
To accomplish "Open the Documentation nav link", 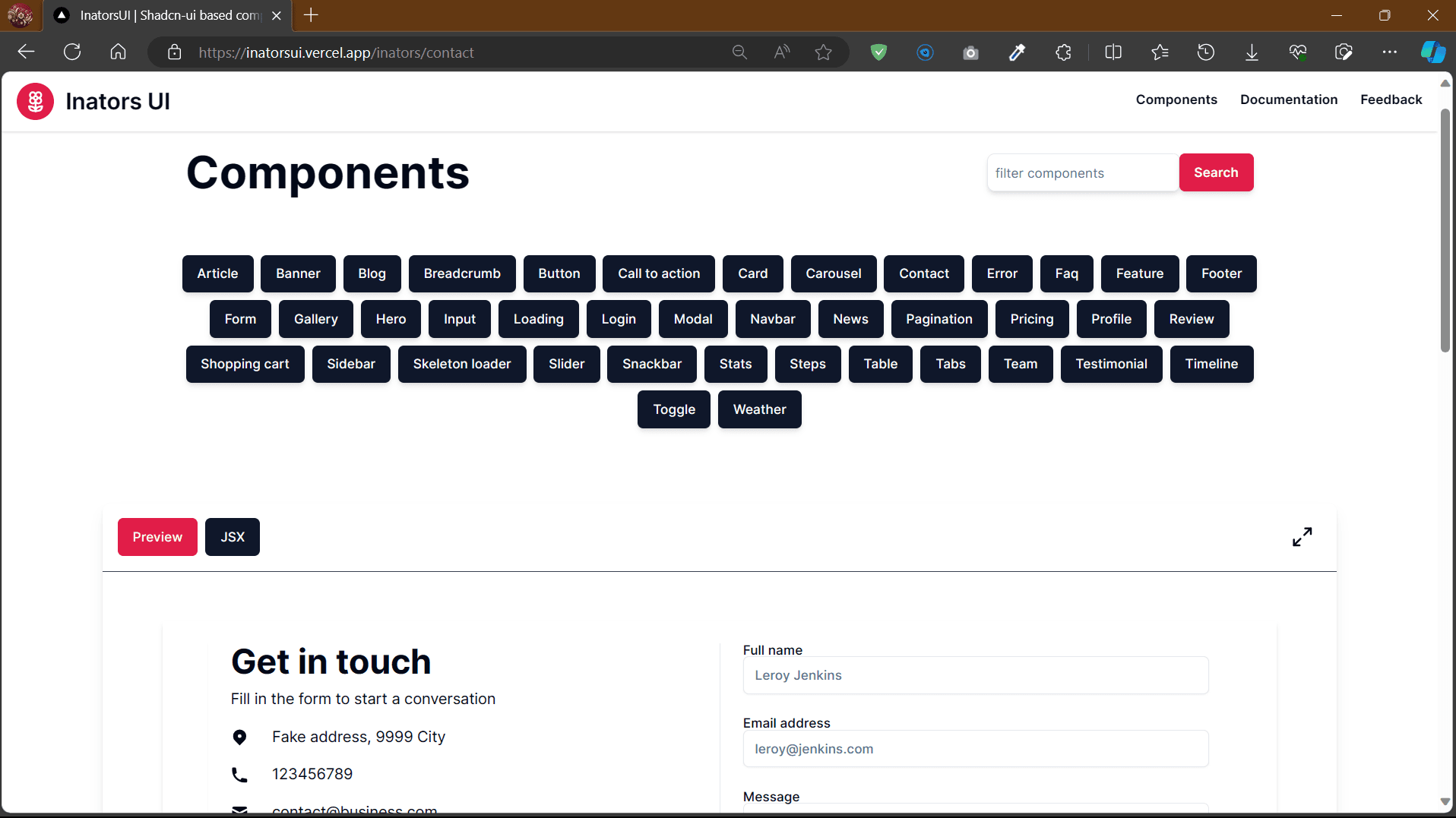I will point(1288,99).
